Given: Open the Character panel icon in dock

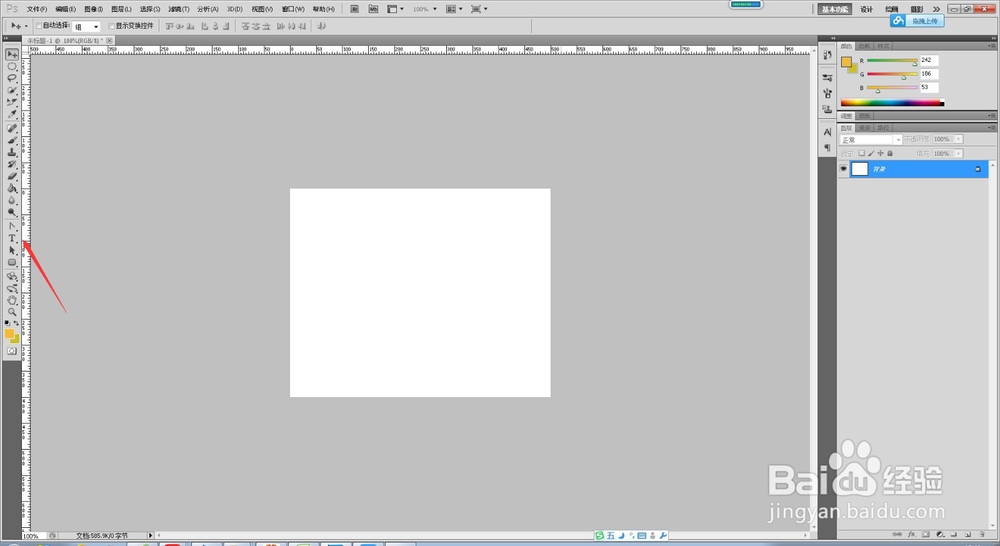Looking at the screenshot, I should 827,133.
